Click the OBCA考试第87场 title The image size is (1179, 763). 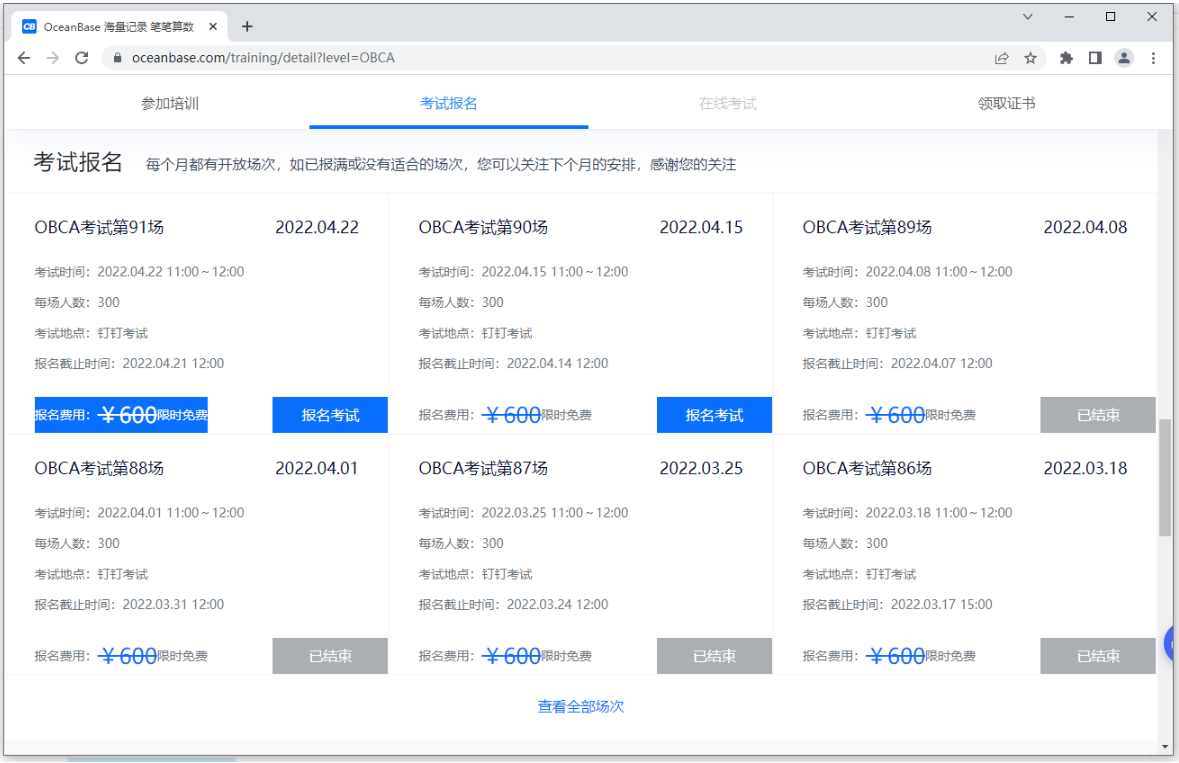(x=483, y=468)
